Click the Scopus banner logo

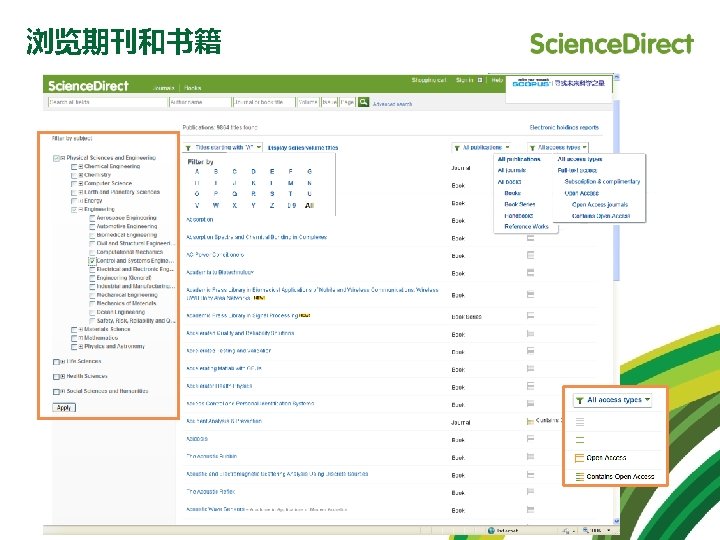point(531,83)
